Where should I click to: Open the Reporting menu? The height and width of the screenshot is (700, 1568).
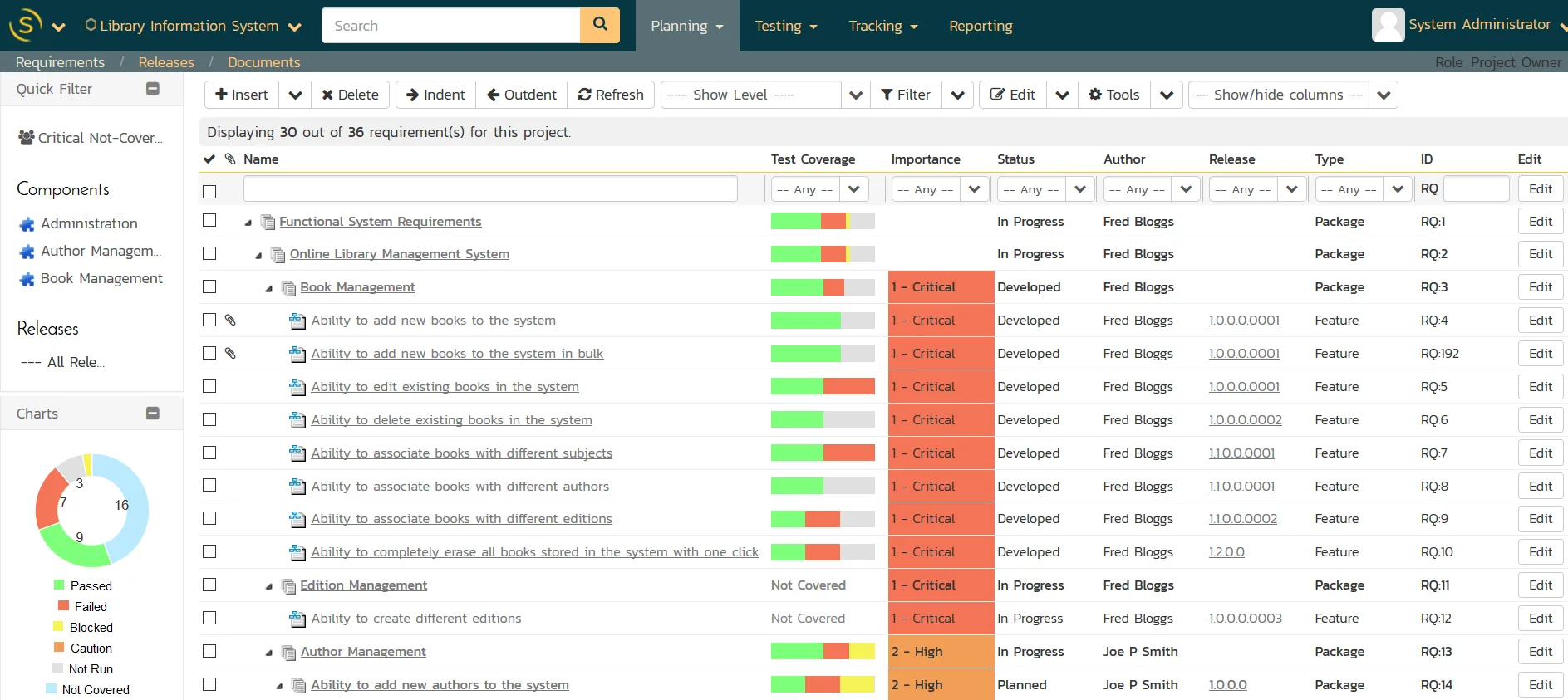[x=981, y=26]
